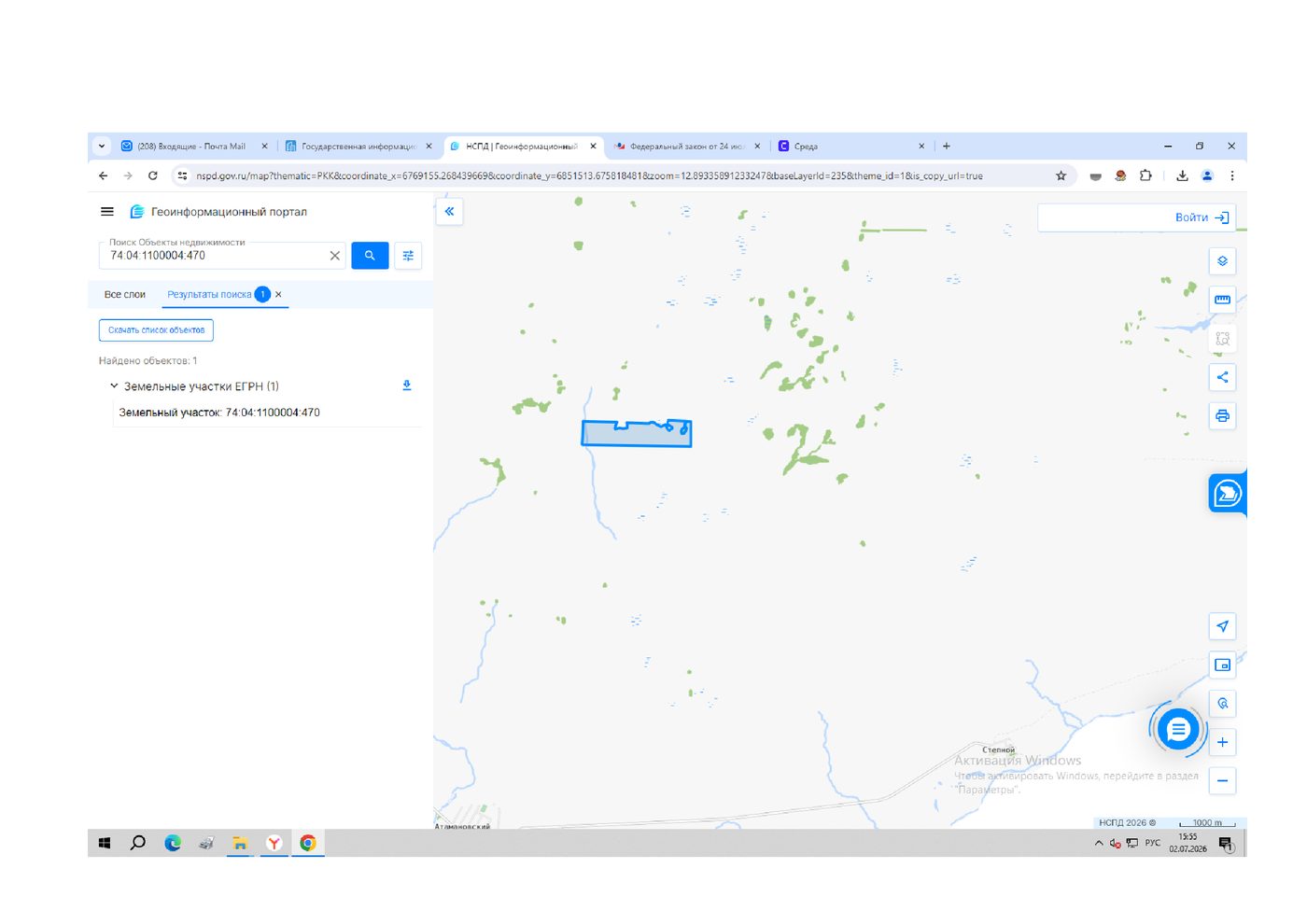Open the portal hamburger menu

pos(107,212)
